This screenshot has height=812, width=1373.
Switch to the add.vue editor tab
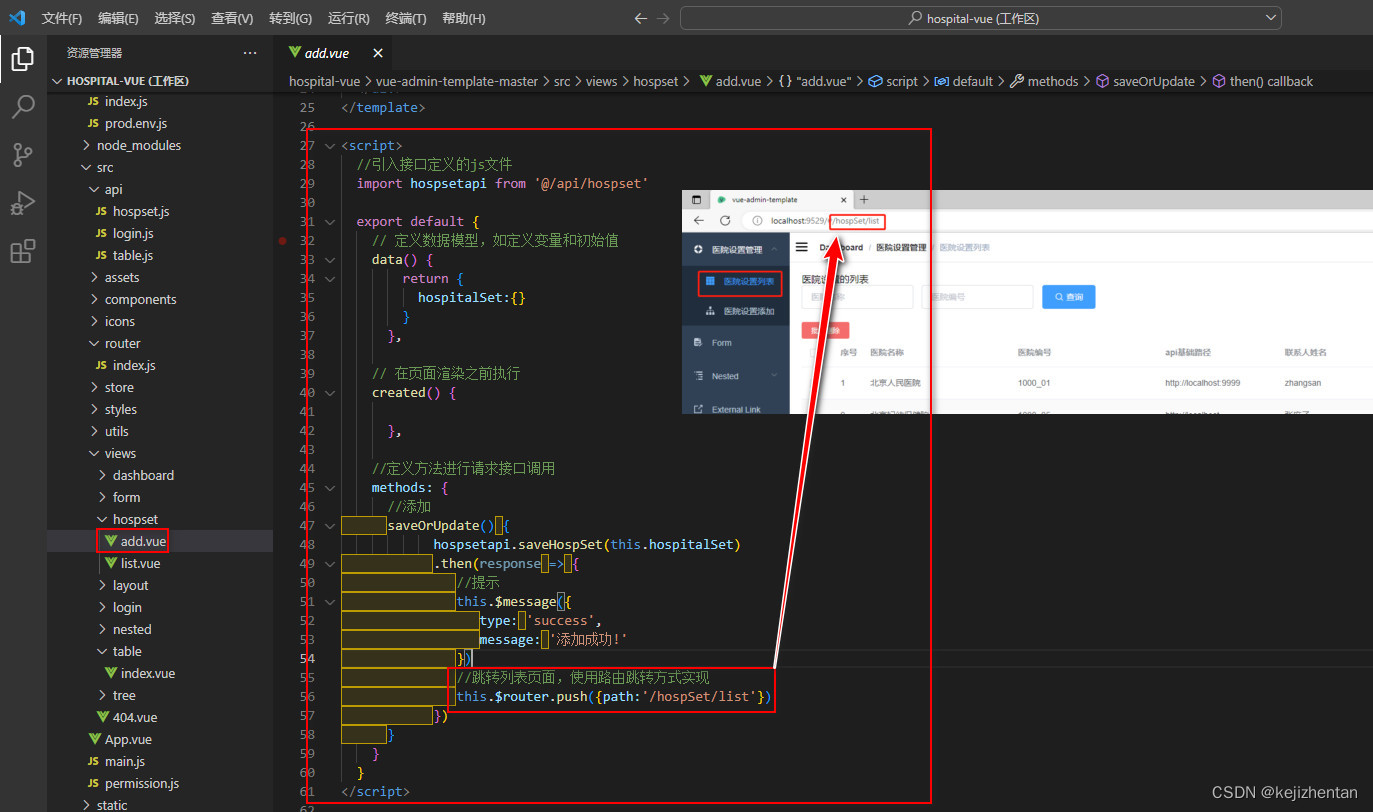pos(327,53)
